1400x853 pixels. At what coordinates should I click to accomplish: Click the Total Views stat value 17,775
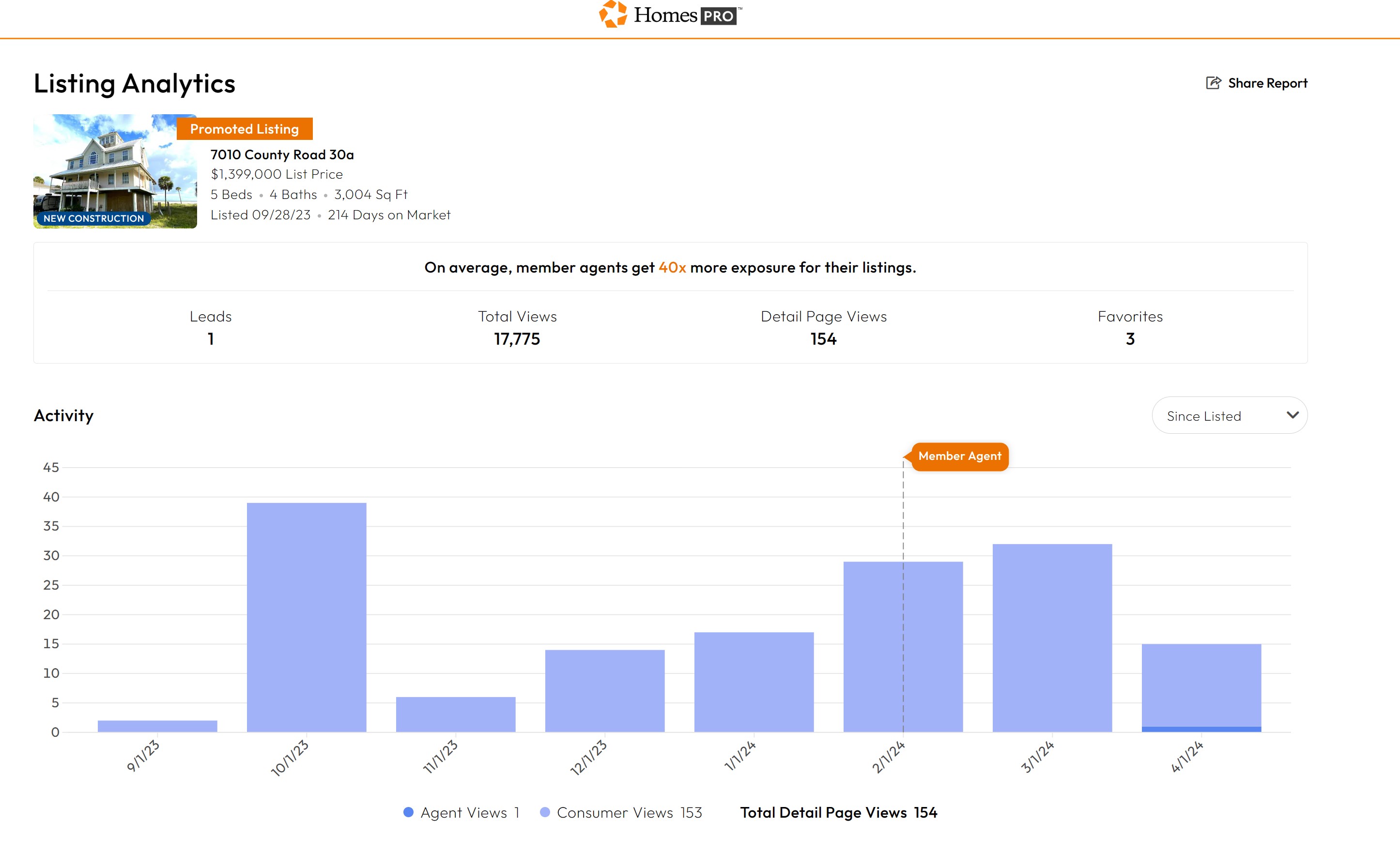pos(517,339)
